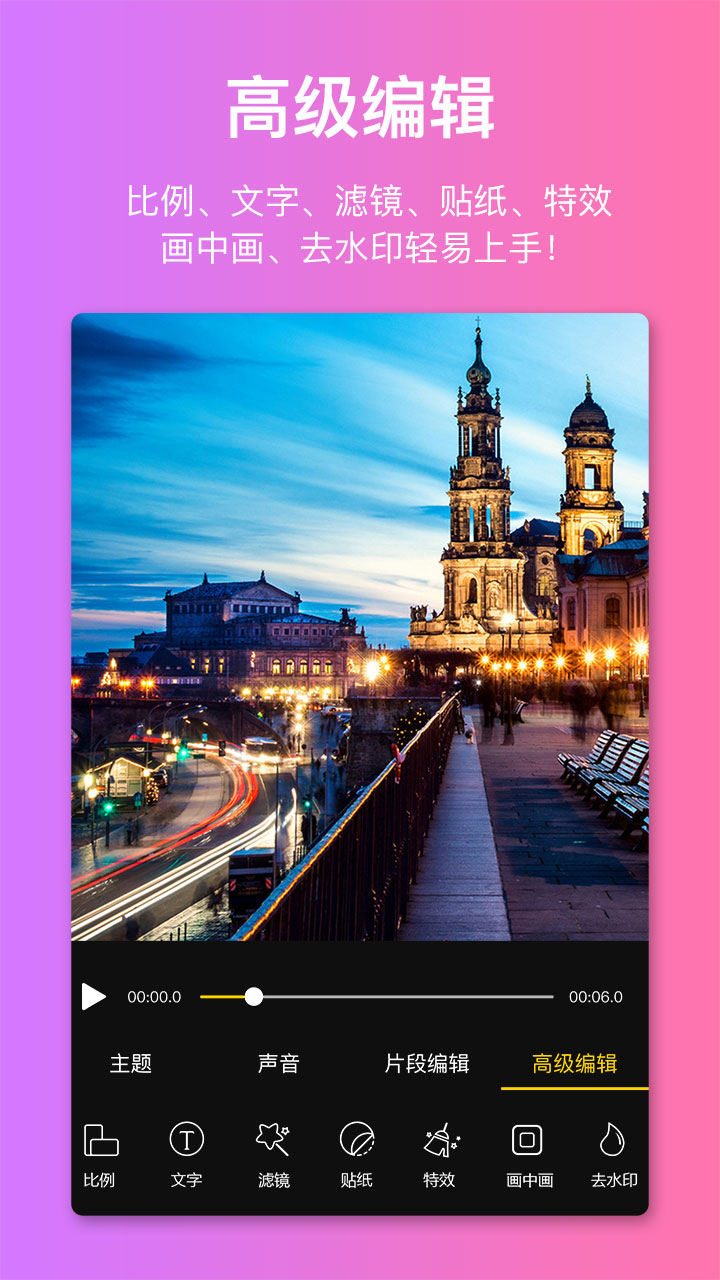Image resolution: width=720 pixels, height=1280 pixels.
Task: Open the 片段编辑 tab
Action: click(x=427, y=1063)
